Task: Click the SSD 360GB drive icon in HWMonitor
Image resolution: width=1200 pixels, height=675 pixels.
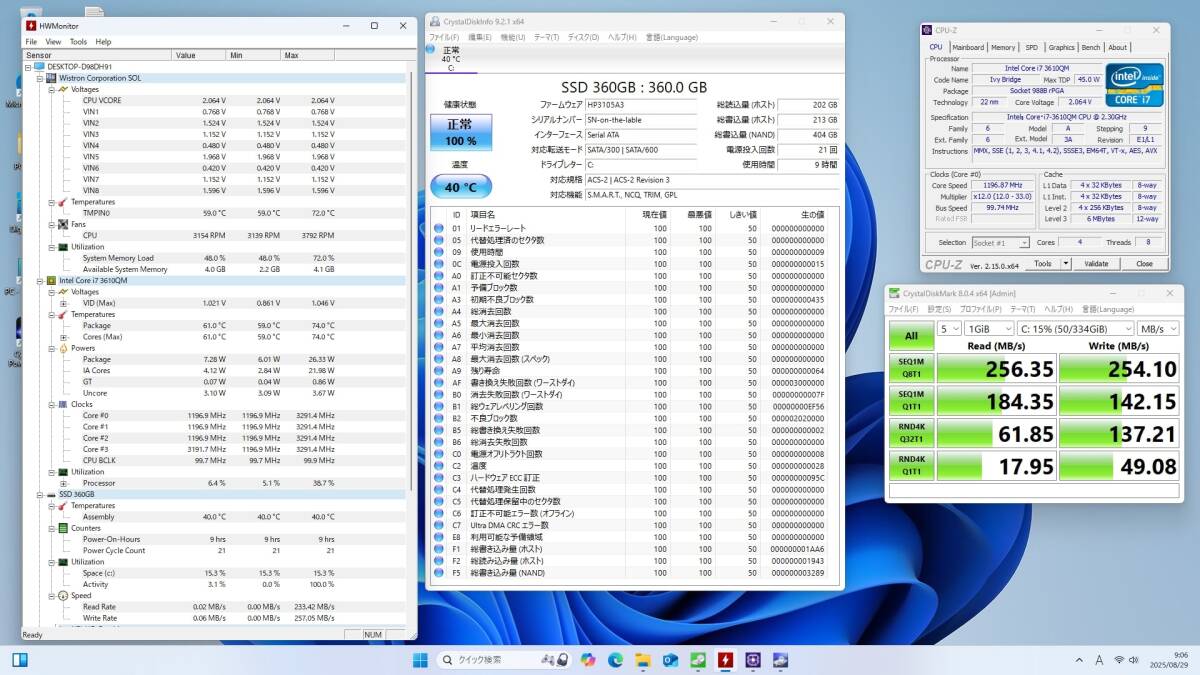Action: [x=51, y=494]
